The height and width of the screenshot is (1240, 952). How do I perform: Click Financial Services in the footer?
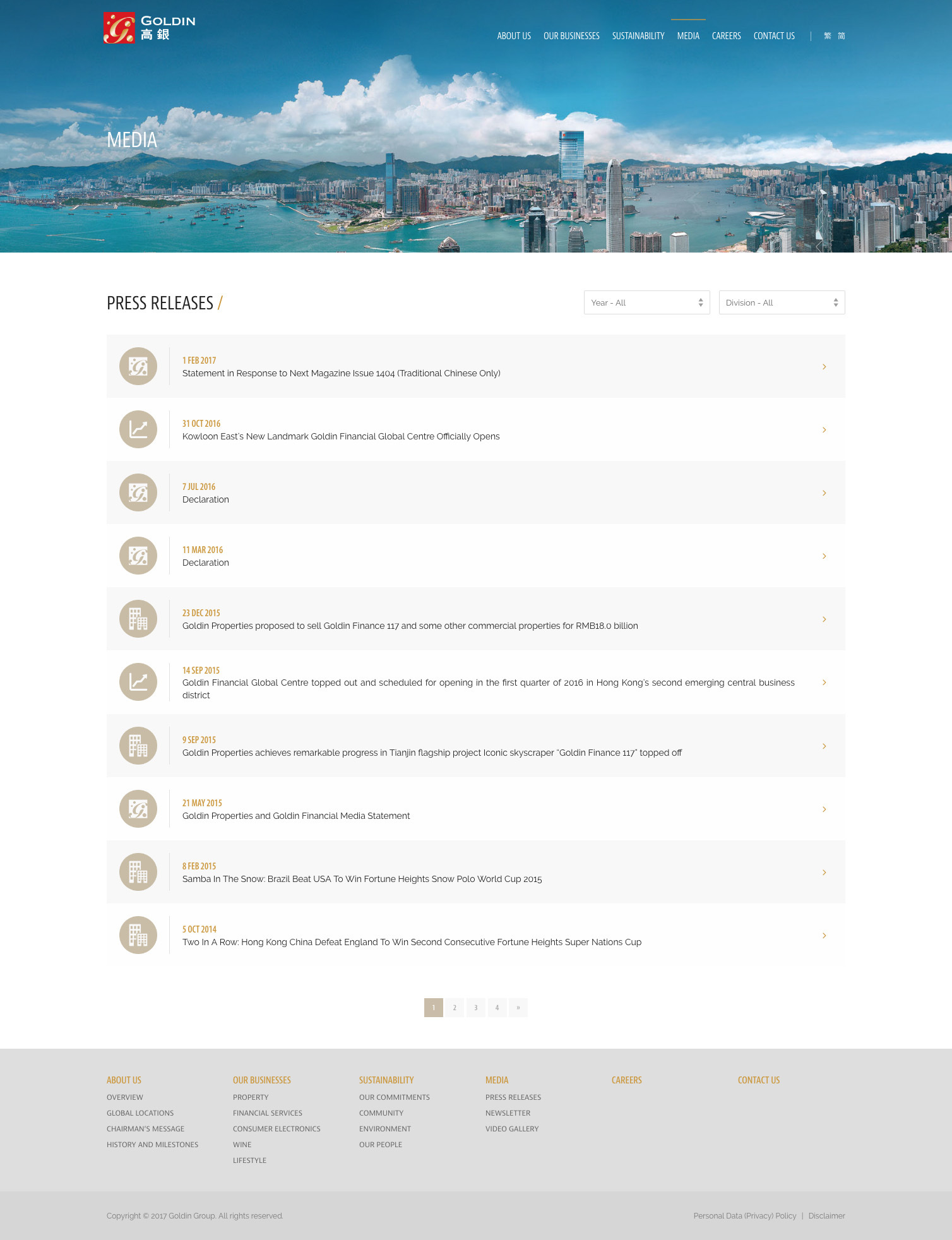(268, 1113)
